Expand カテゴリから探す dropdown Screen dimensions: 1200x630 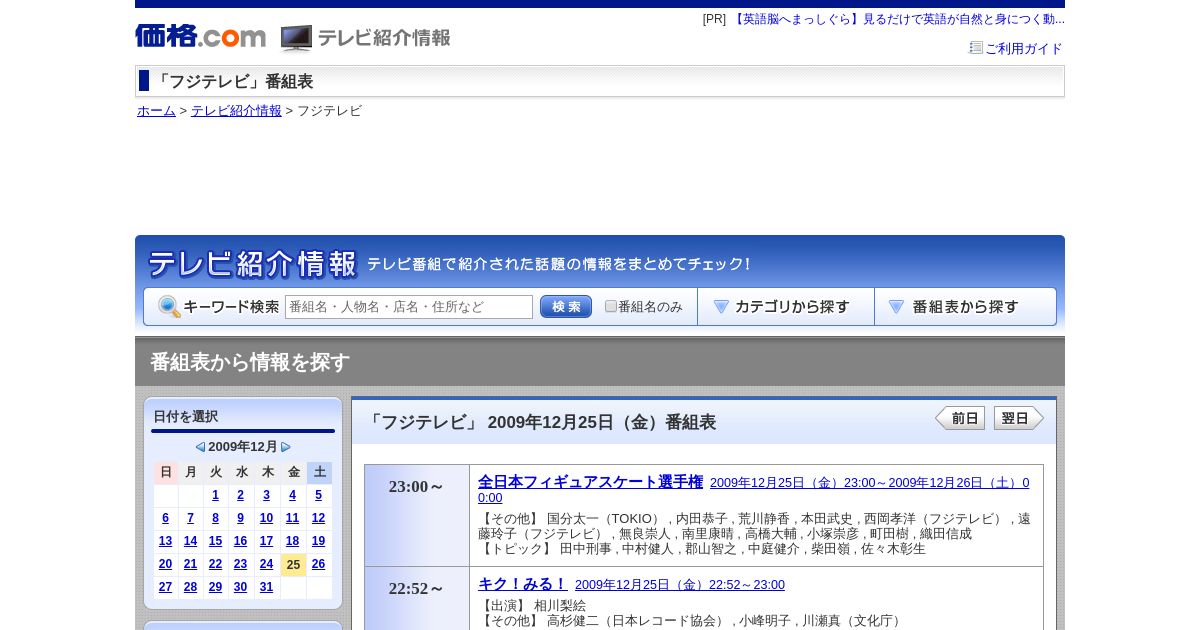(786, 307)
